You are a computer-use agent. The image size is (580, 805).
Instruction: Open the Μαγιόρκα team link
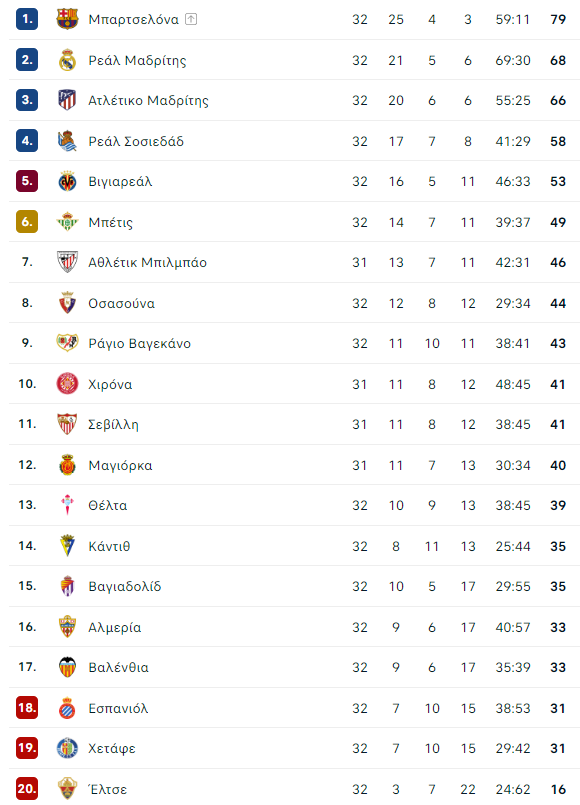pos(120,466)
